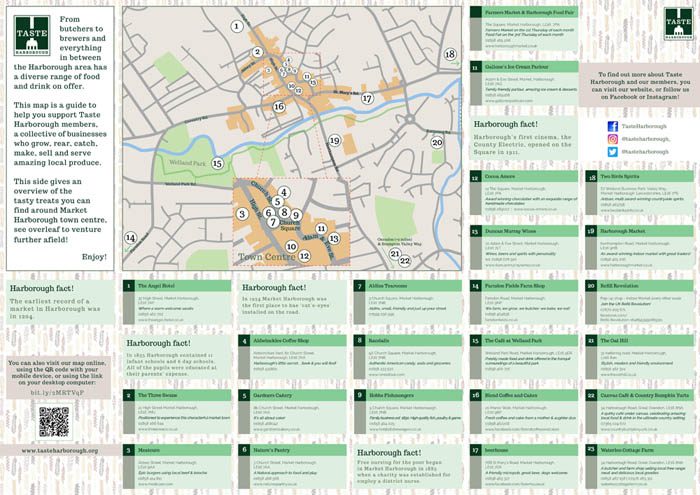
Task: Click the number 22 box of the Canvas Café card
Action: click(591, 395)
